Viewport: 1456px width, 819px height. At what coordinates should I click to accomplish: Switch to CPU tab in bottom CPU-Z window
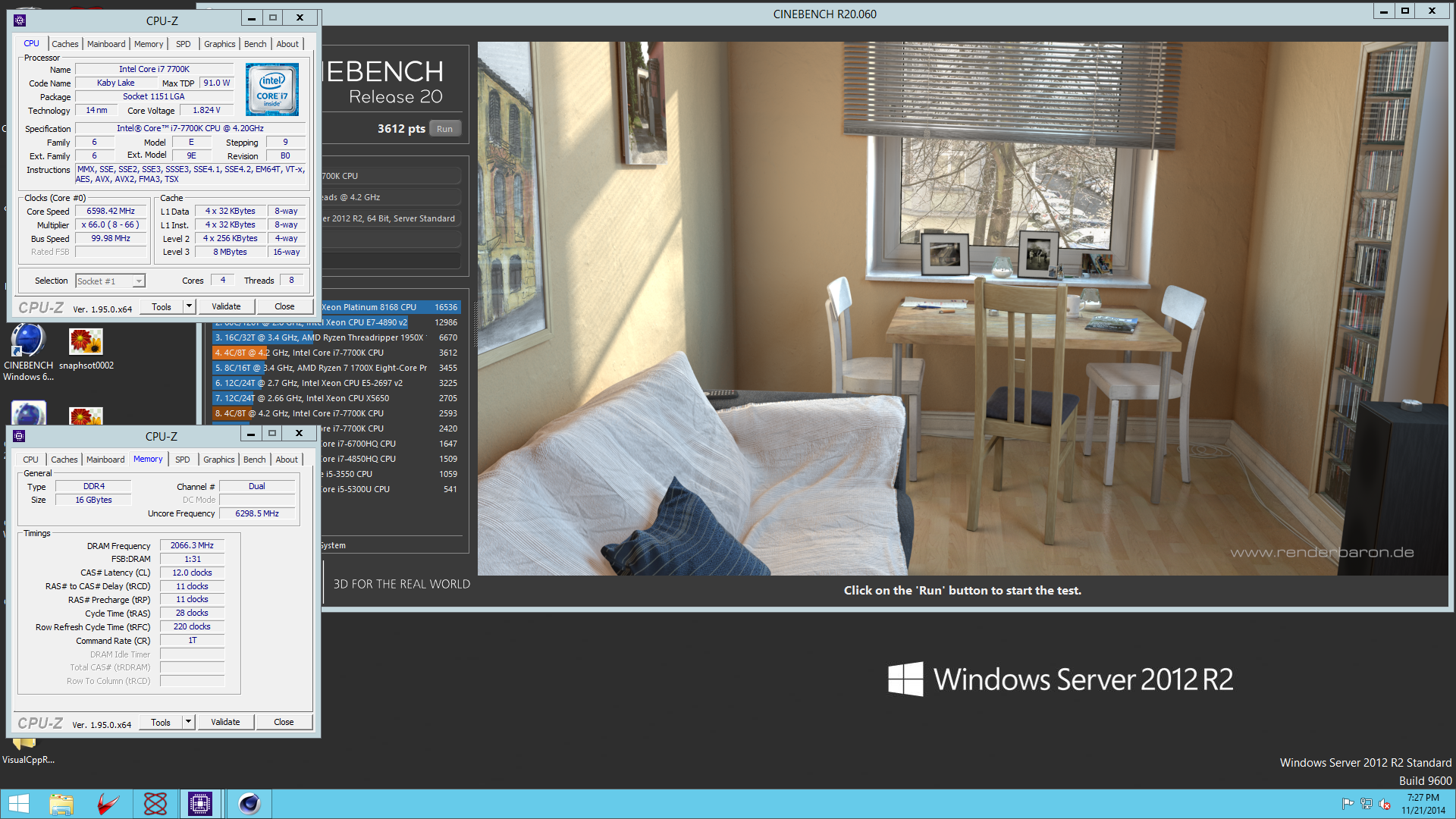tap(30, 460)
